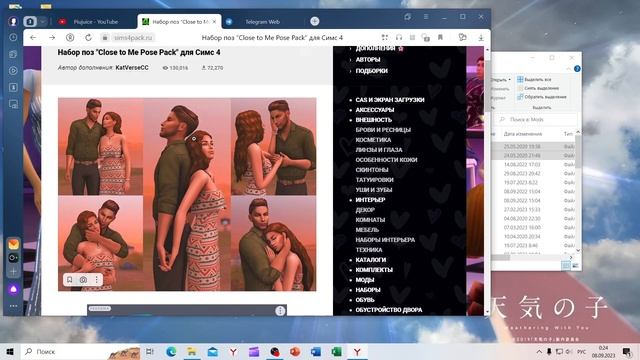
Task: Click the headphones read-aloud icon
Action: [x=399, y=38]
